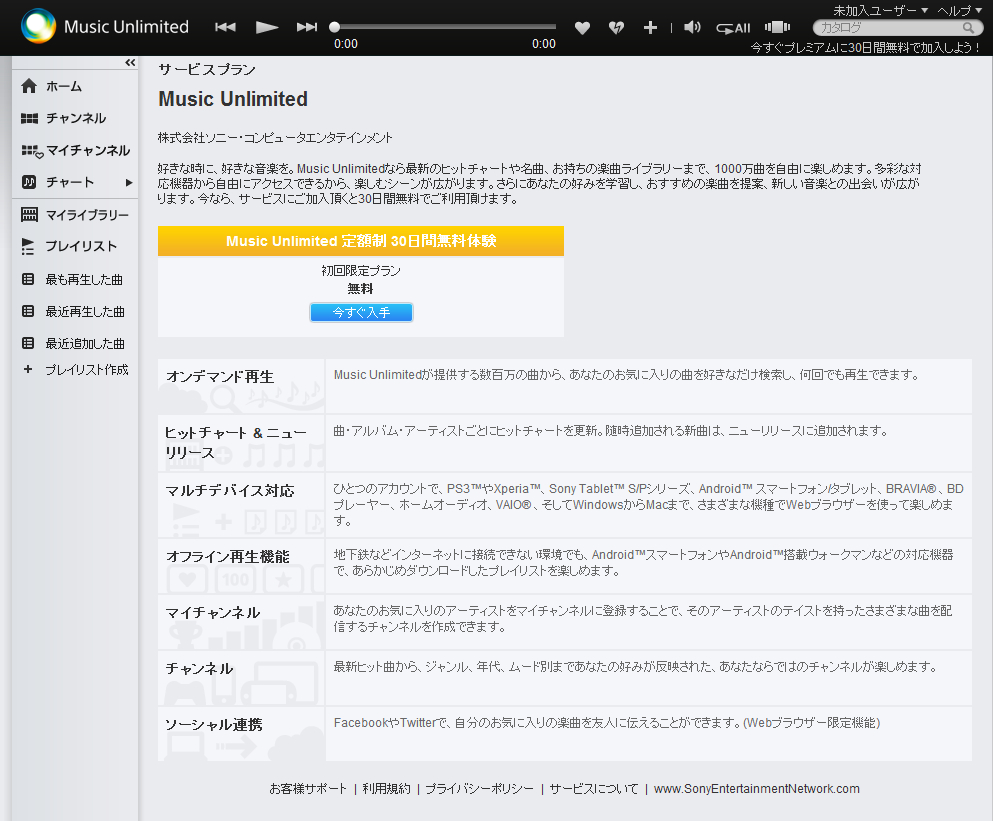The width and height of the screenshot is (993, 821).
Task: Click the サービスプラン heading text
Action: 206,69
